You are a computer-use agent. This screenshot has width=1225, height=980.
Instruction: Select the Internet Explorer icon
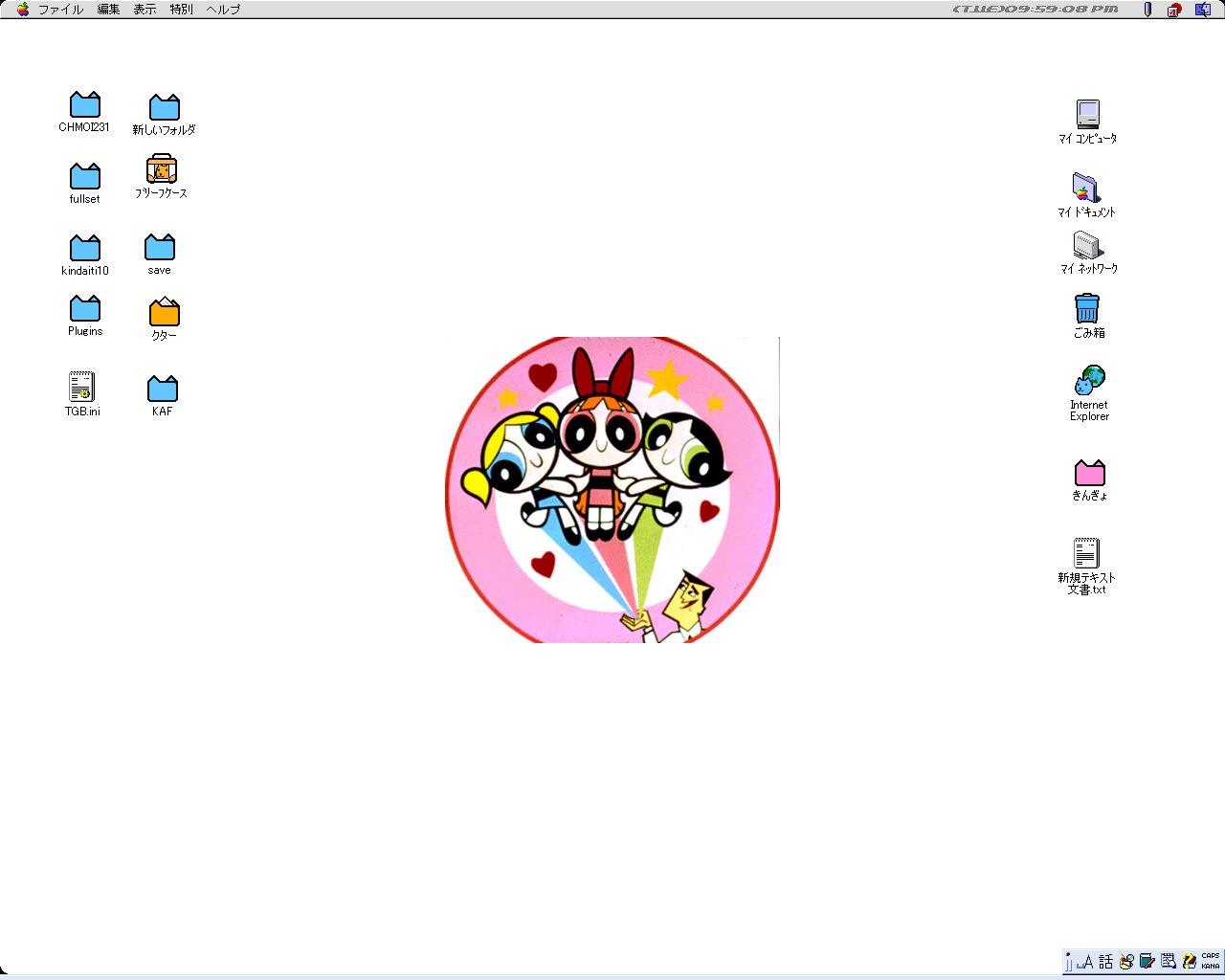1089,392
